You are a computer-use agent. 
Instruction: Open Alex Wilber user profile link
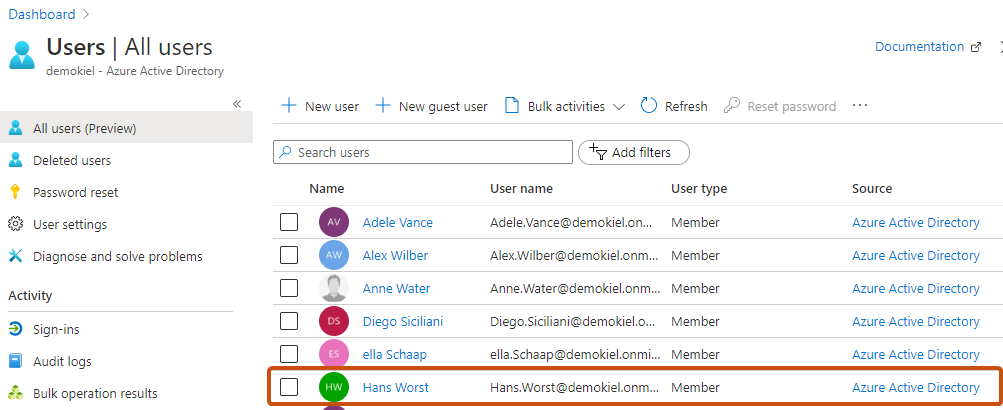point(395,255)
